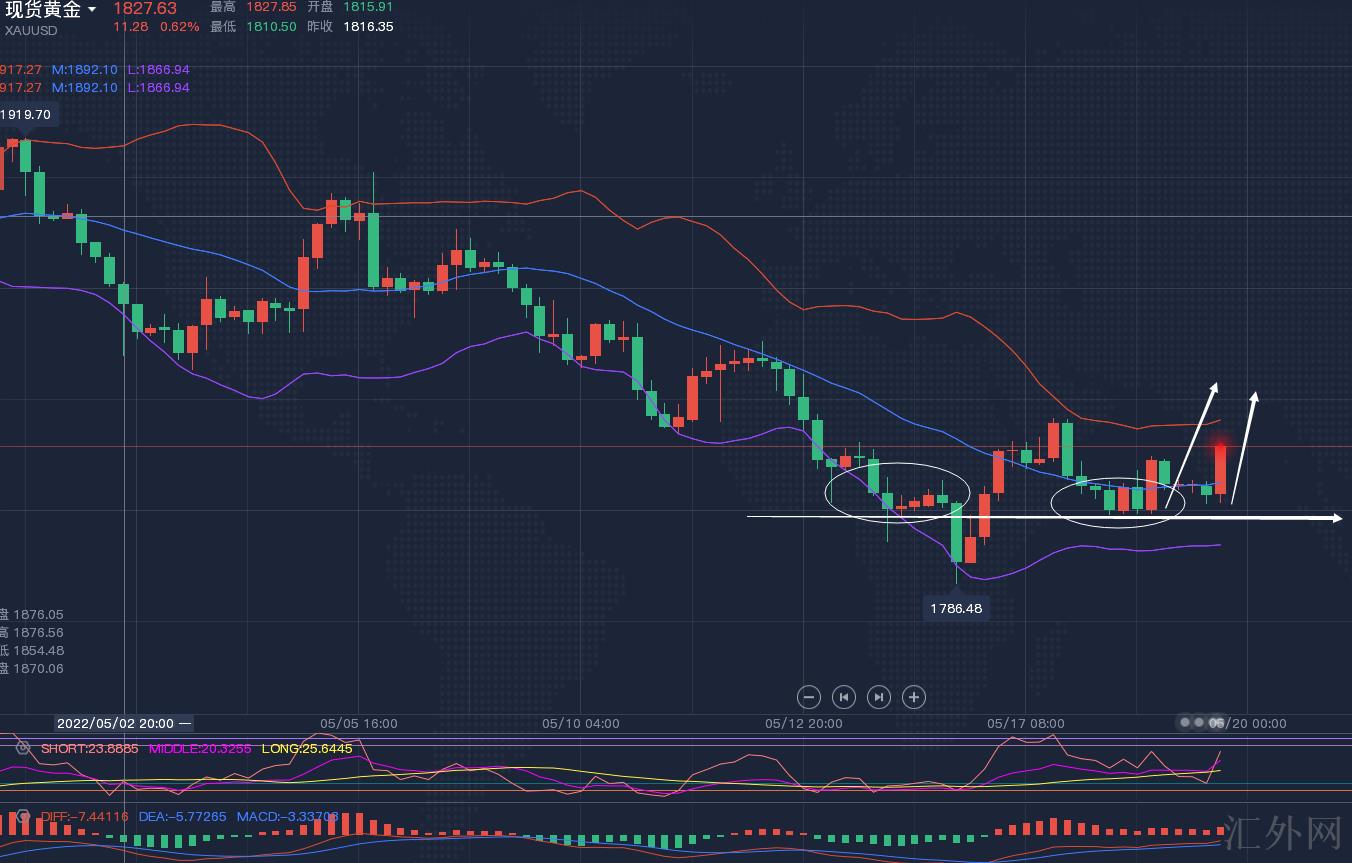Image resolution: width=1352 pixels, height=863 pixels.
Task: Select the 1919.70 high price label
Action: pos(26,114)
